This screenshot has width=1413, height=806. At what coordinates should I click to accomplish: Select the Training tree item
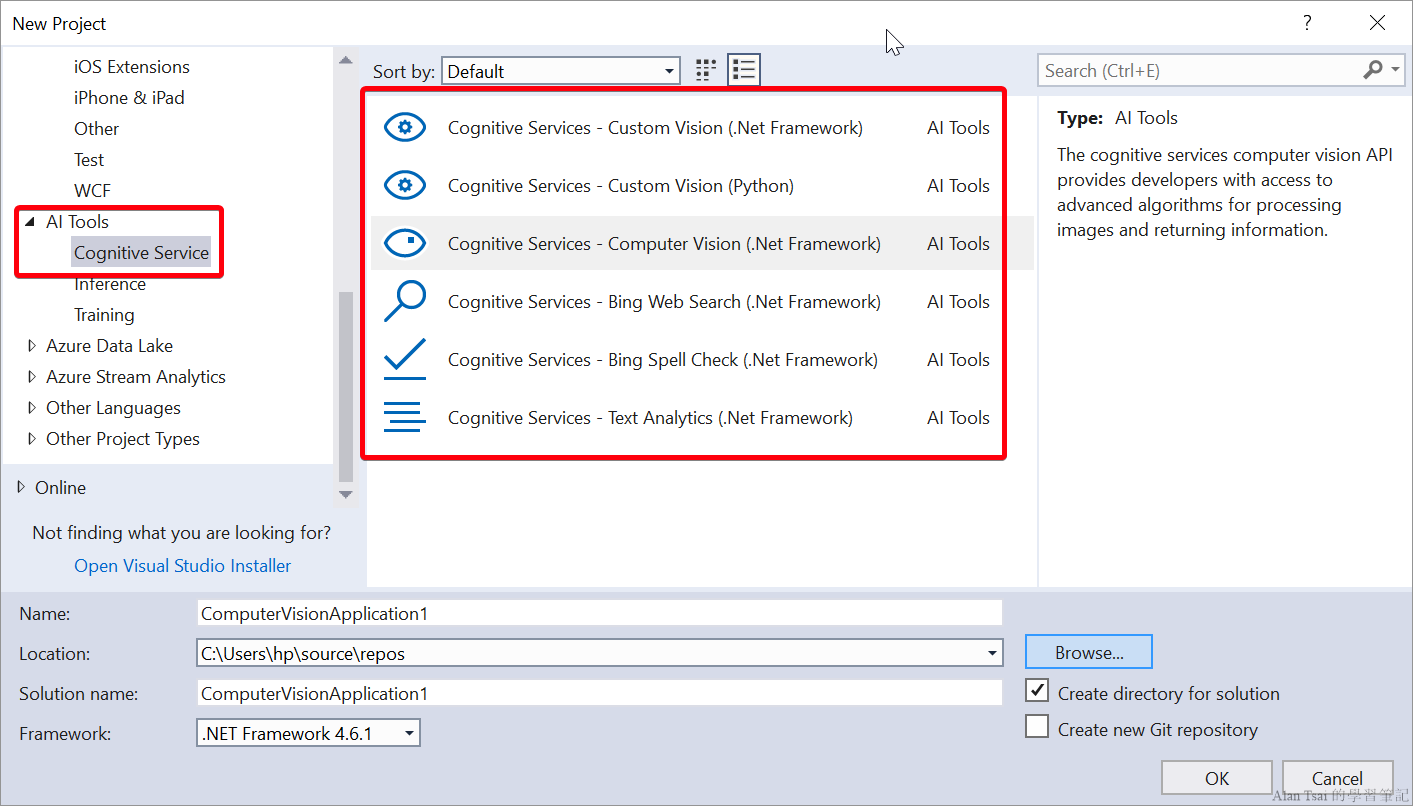104,315
